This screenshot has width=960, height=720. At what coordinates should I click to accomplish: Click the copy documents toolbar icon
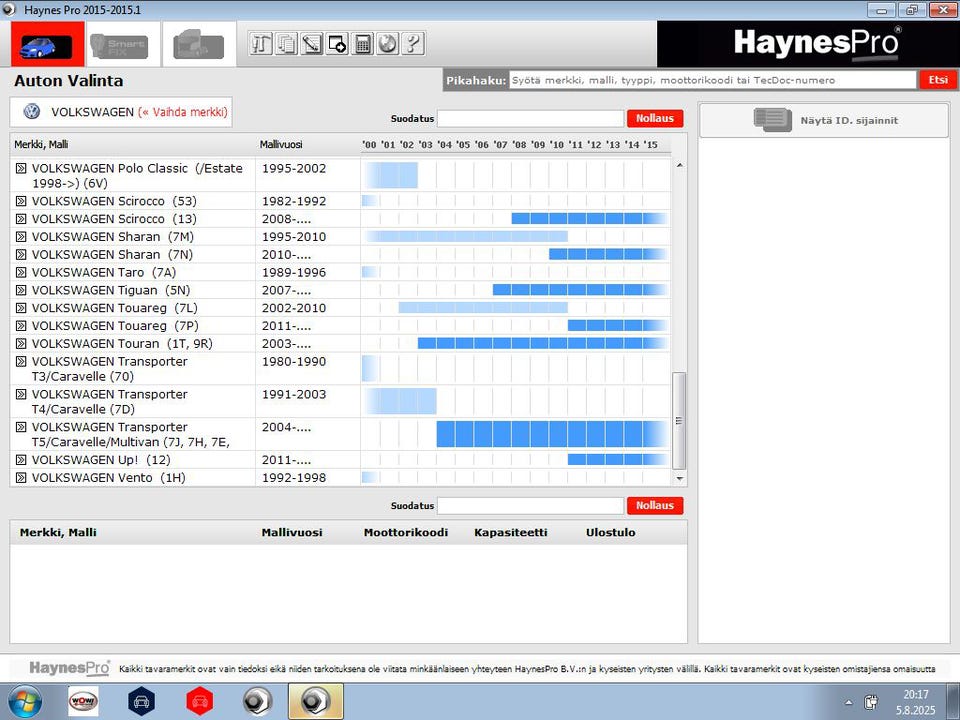[286, 44]
